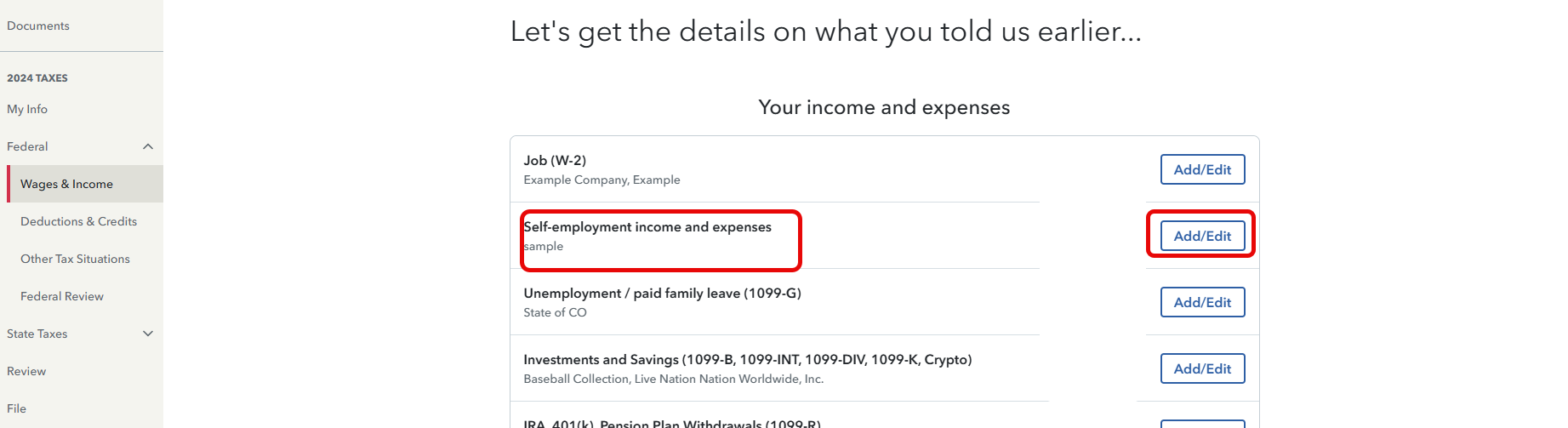Click Add/Edit for Investments and Savings
The image size is (1568, 428).
[1202, 368]
